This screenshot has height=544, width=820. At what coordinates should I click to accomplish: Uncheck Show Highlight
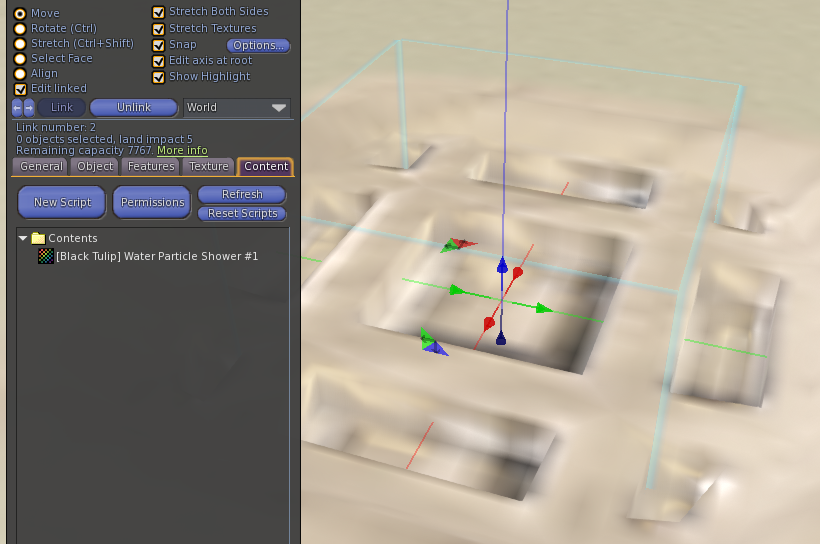click(x=158, y=77)
